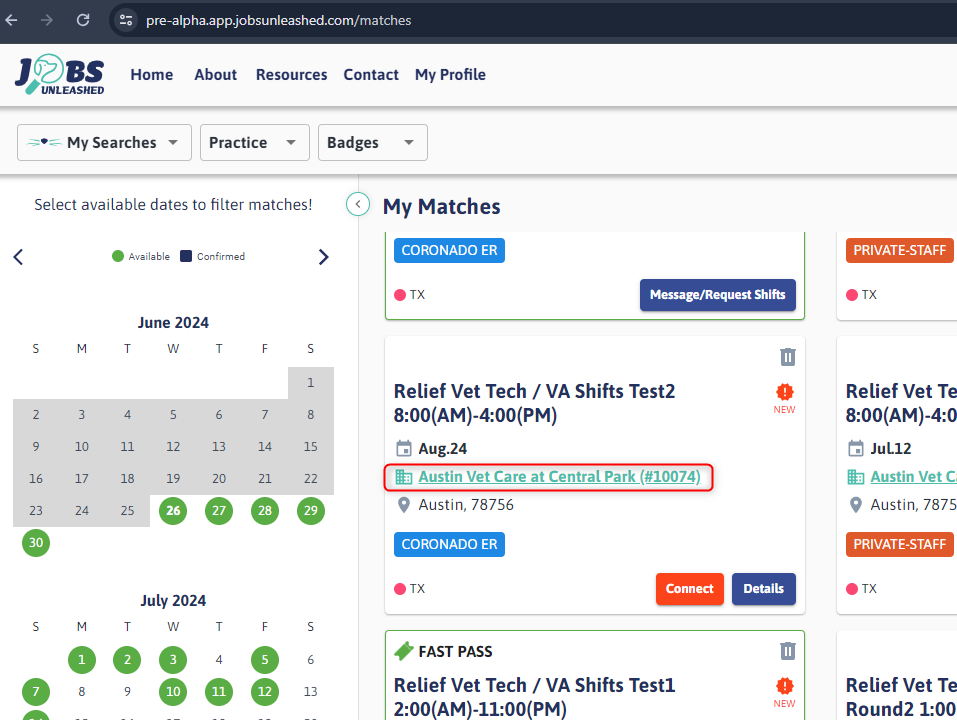Go back with the browser back arrow

(12, 20)
